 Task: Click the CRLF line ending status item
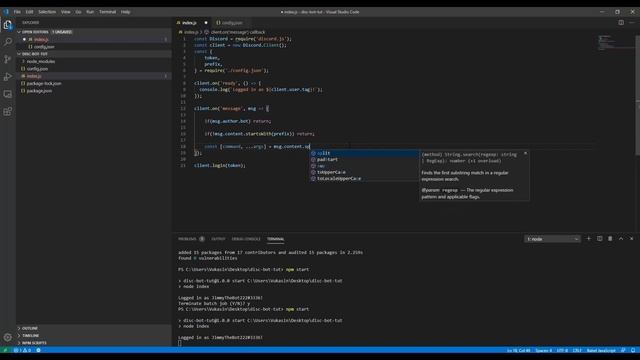577,350
